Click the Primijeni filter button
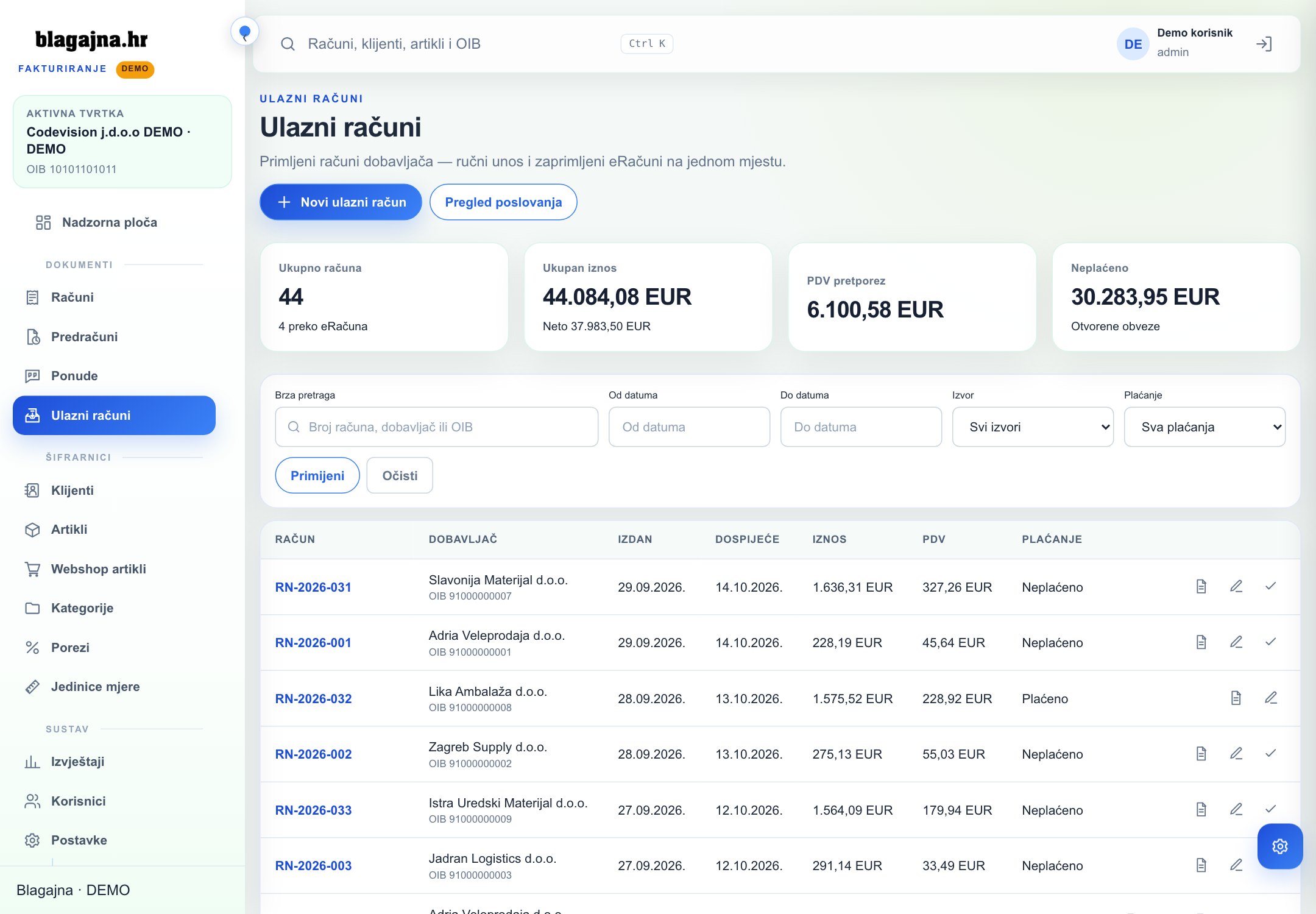 317,476
